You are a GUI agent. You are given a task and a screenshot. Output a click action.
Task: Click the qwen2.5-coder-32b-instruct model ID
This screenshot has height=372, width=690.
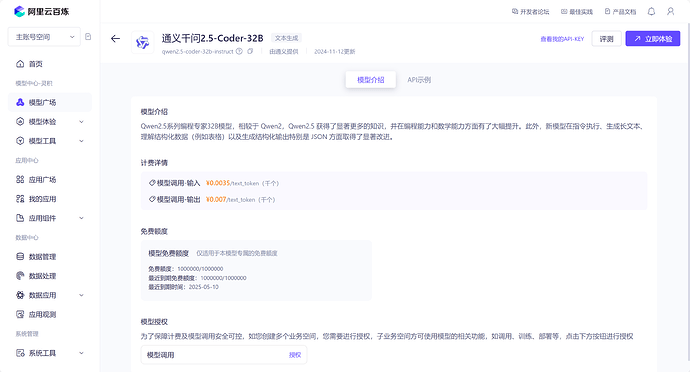tap(198, 52)
